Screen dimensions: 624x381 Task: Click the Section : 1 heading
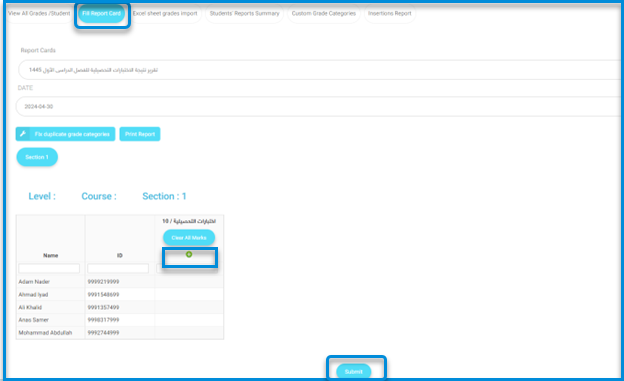(164, 196)
